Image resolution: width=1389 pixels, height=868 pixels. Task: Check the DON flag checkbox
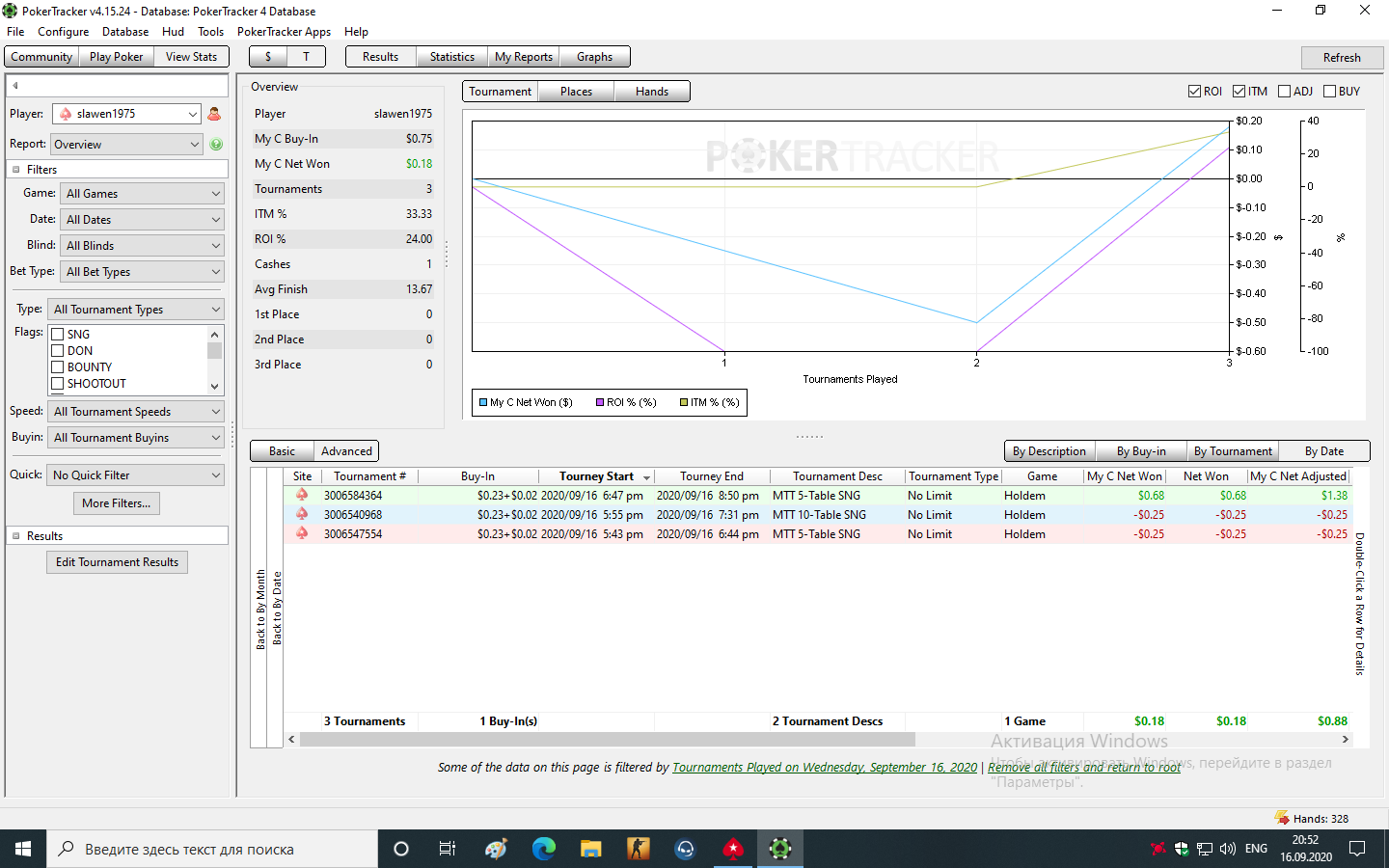[58, 351]
